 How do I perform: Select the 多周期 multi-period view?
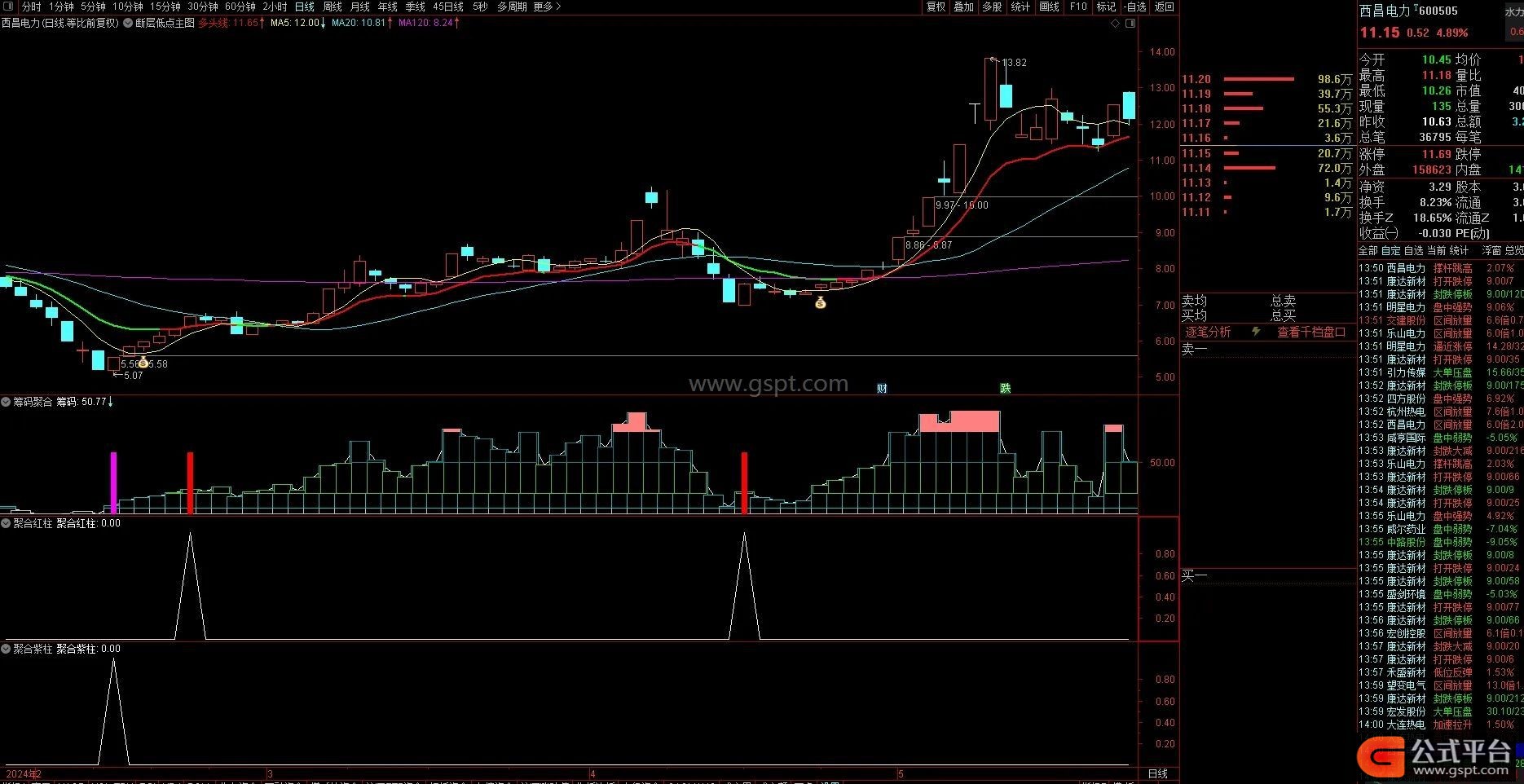pos(512,7)
